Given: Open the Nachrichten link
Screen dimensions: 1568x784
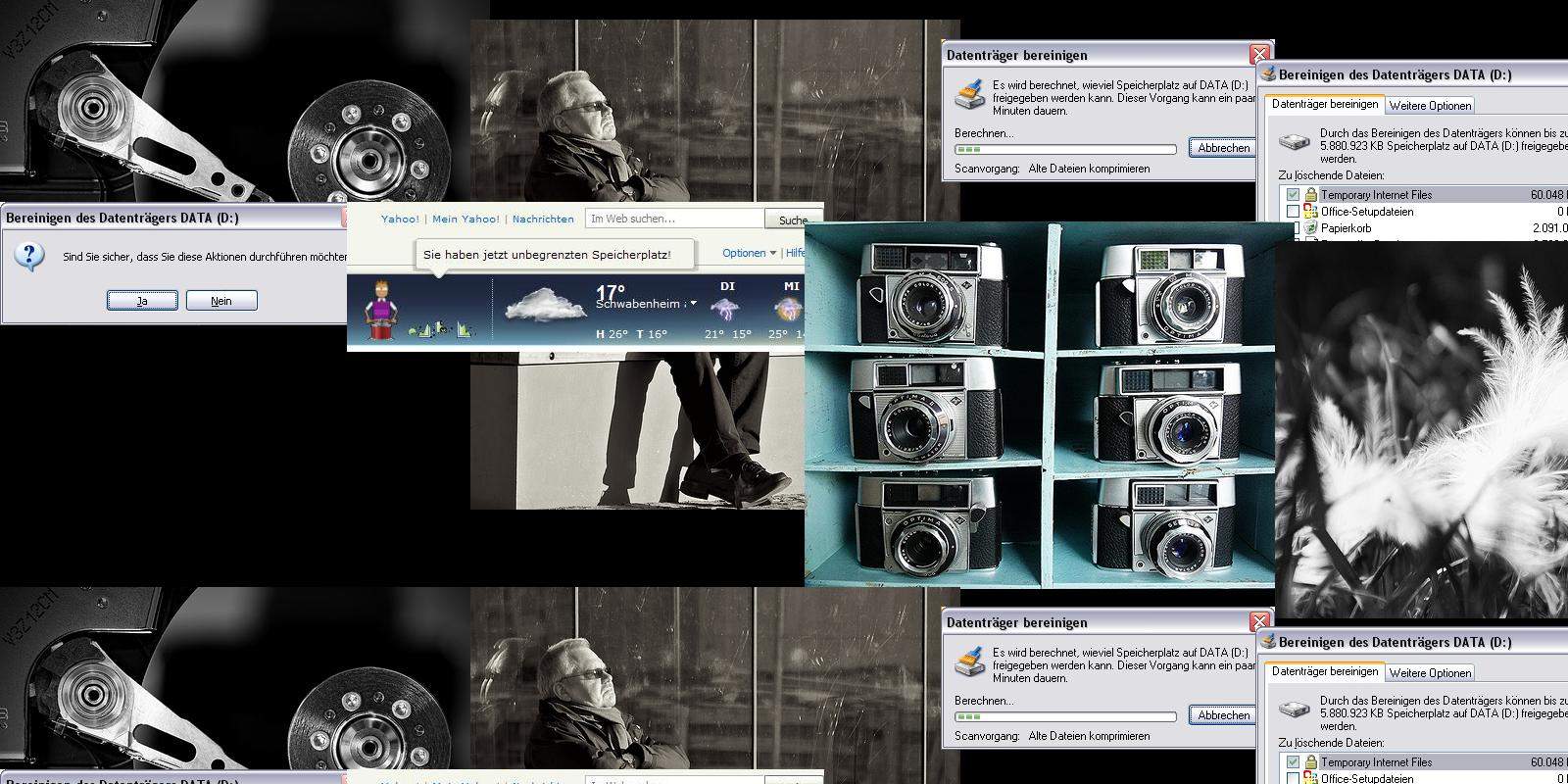Looking at the screenshot, I should 543,220.
